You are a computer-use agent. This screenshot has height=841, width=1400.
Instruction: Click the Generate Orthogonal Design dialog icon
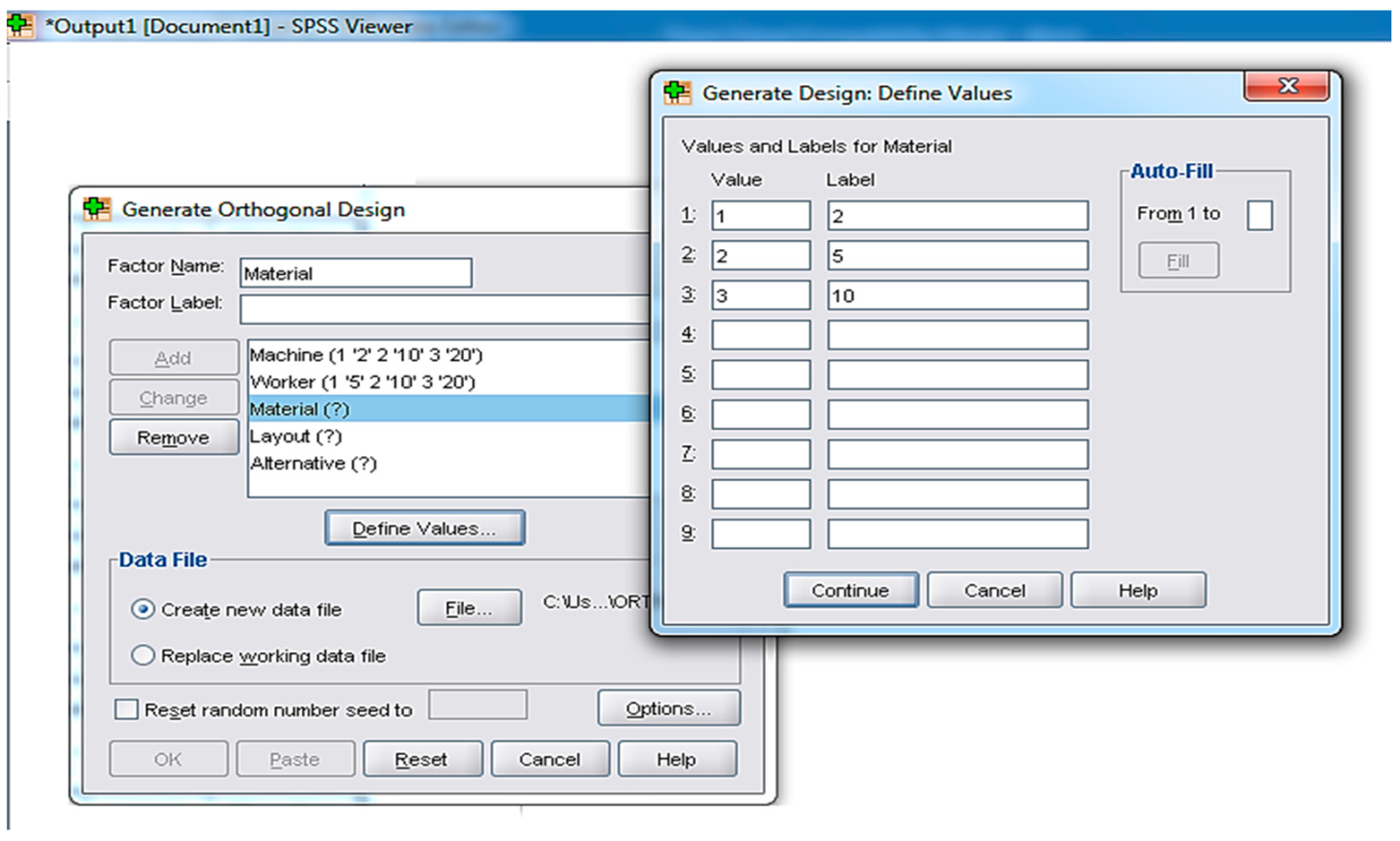click(96, 209)
